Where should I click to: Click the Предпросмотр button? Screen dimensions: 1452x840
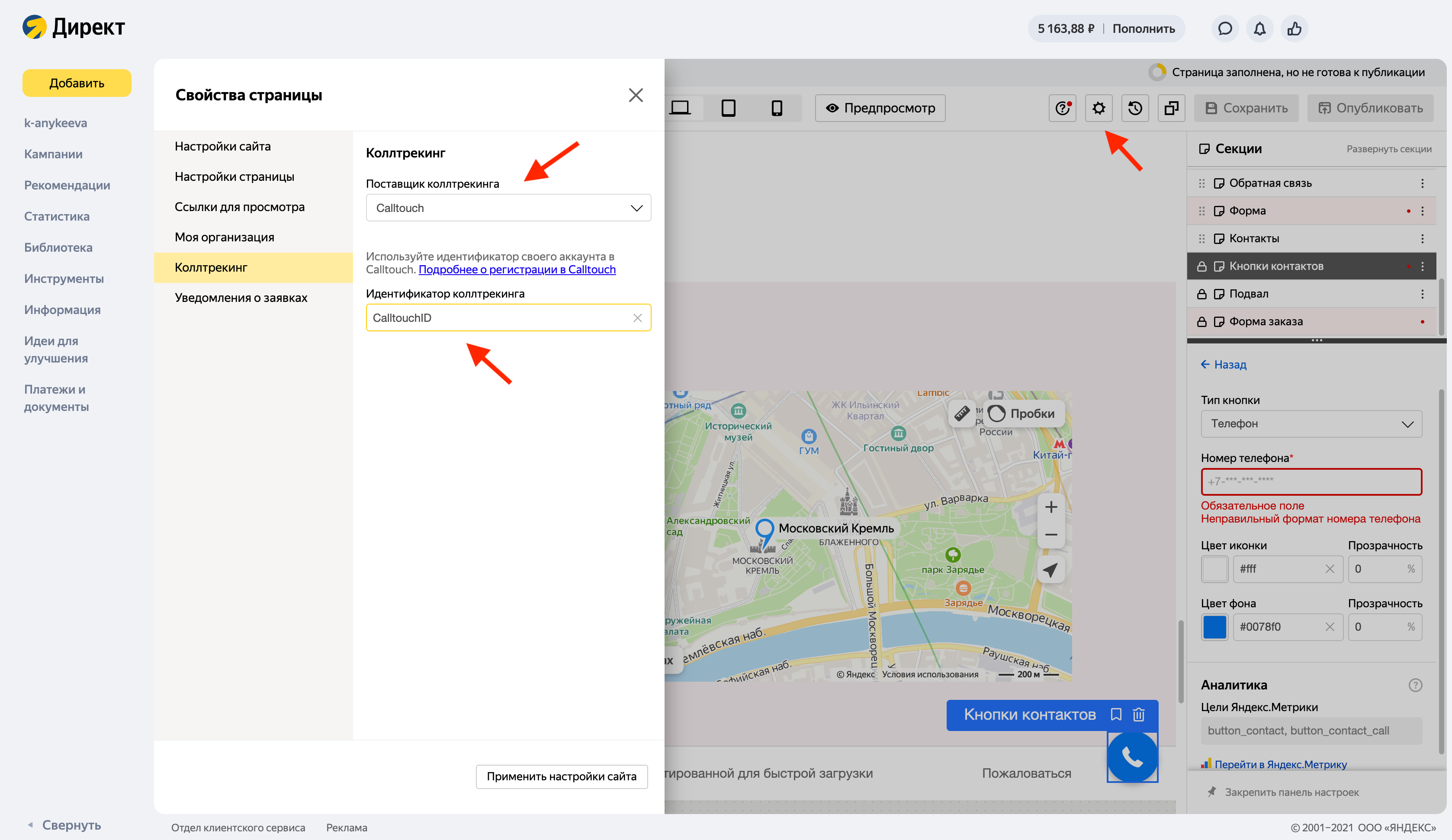tap(880, 108)
